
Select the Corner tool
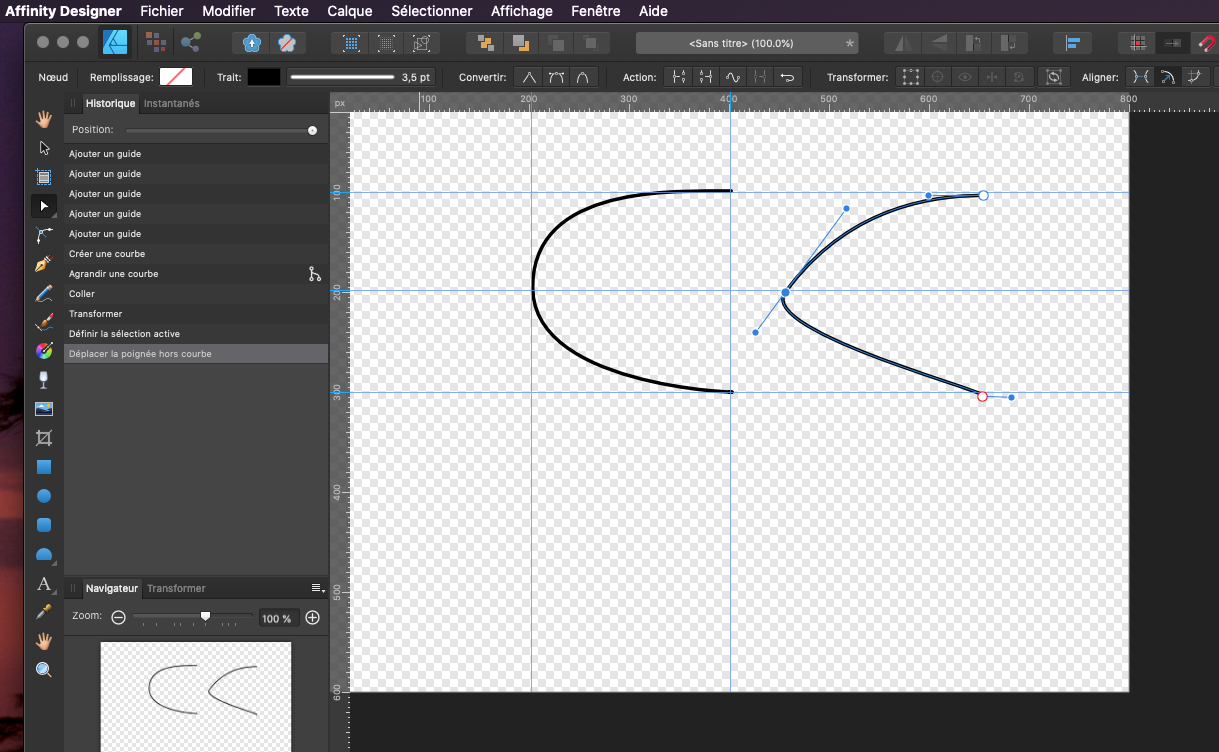(44, 235)
